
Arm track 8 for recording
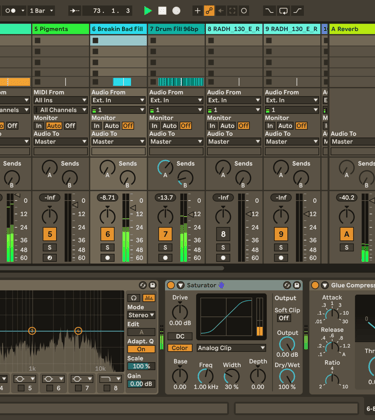pos(223,258)
